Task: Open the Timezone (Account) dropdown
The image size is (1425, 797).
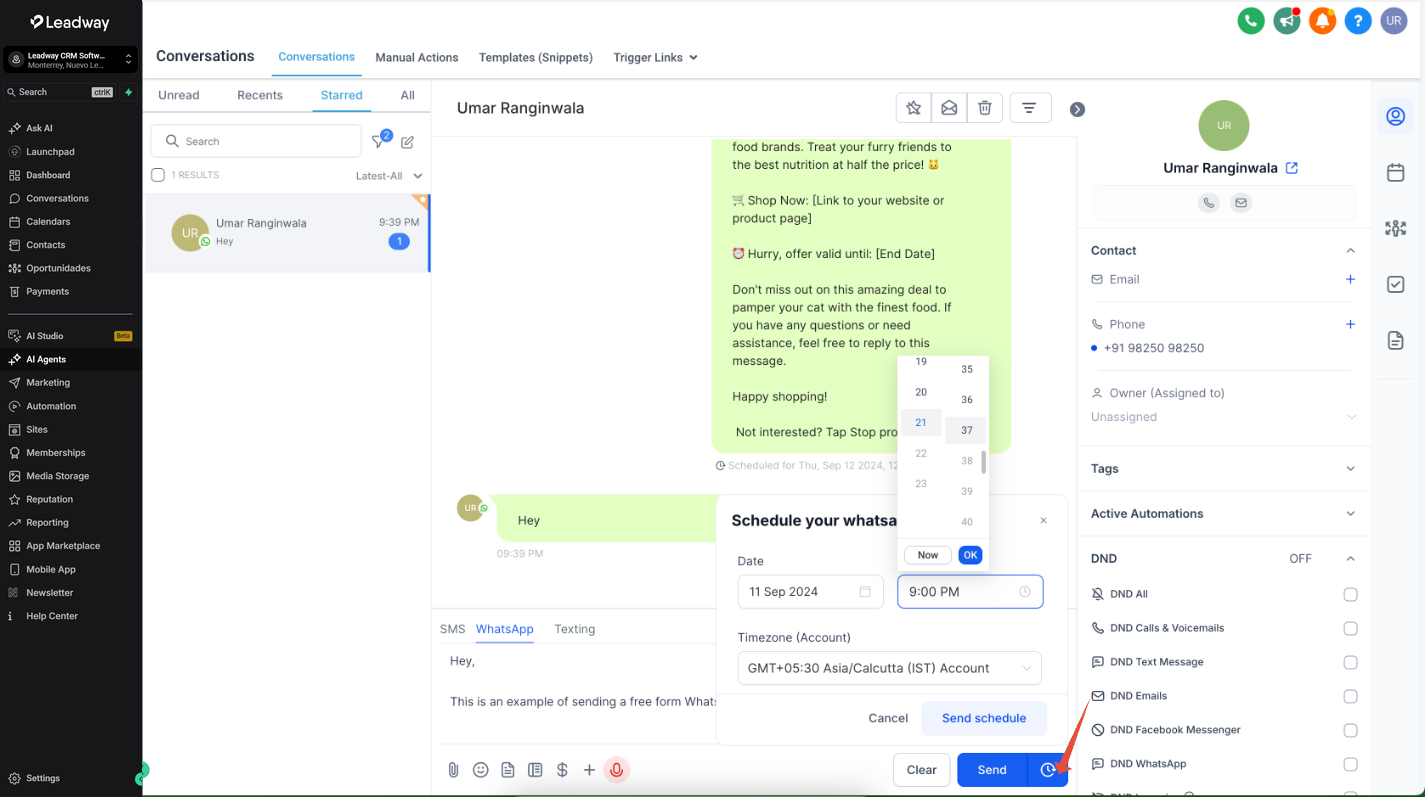Action: pyautogui.click(x=889, y=668)
